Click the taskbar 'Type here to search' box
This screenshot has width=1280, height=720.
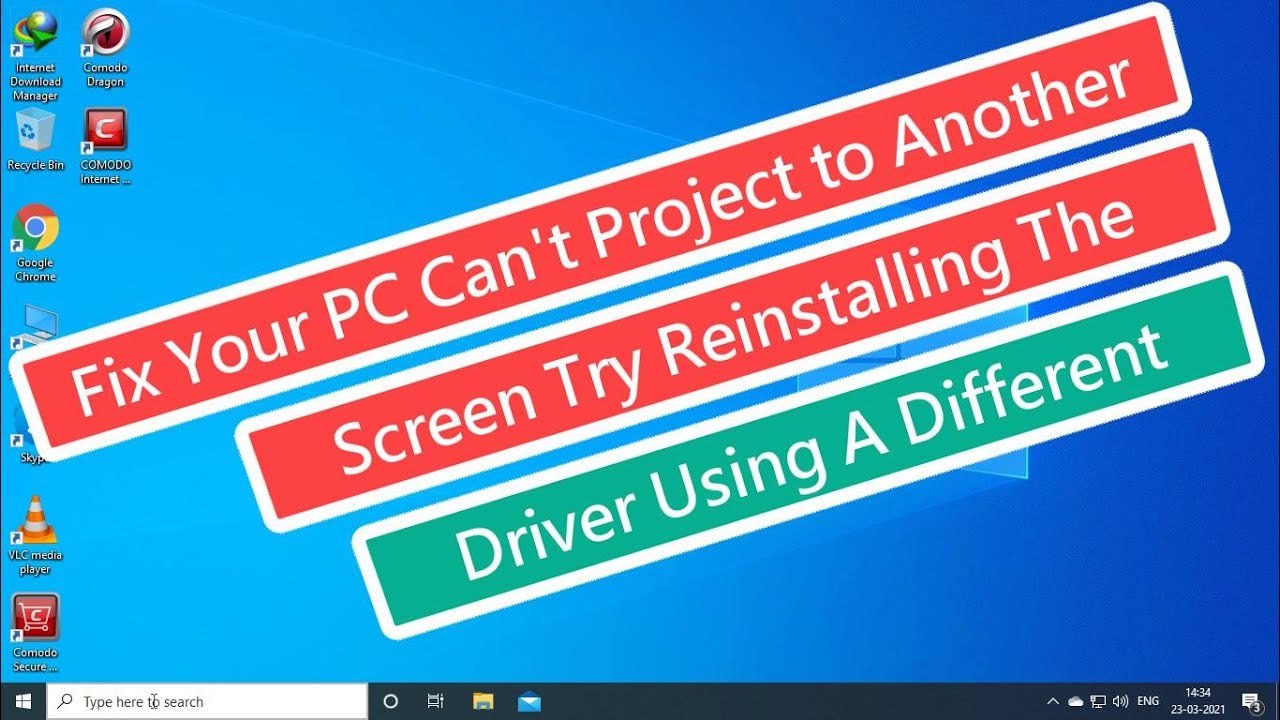click(x=207, y=702)
